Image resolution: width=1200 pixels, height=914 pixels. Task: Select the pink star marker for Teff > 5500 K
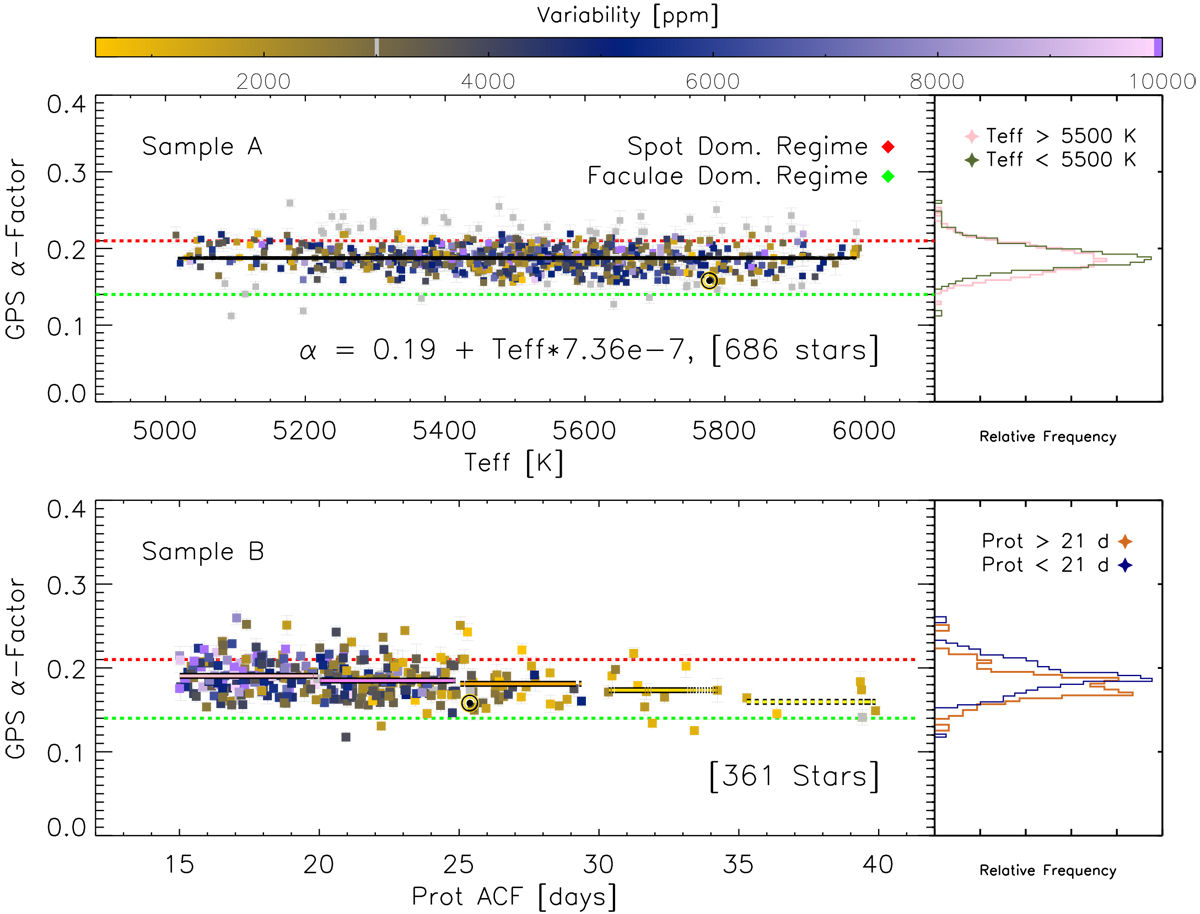click(968, 137)
